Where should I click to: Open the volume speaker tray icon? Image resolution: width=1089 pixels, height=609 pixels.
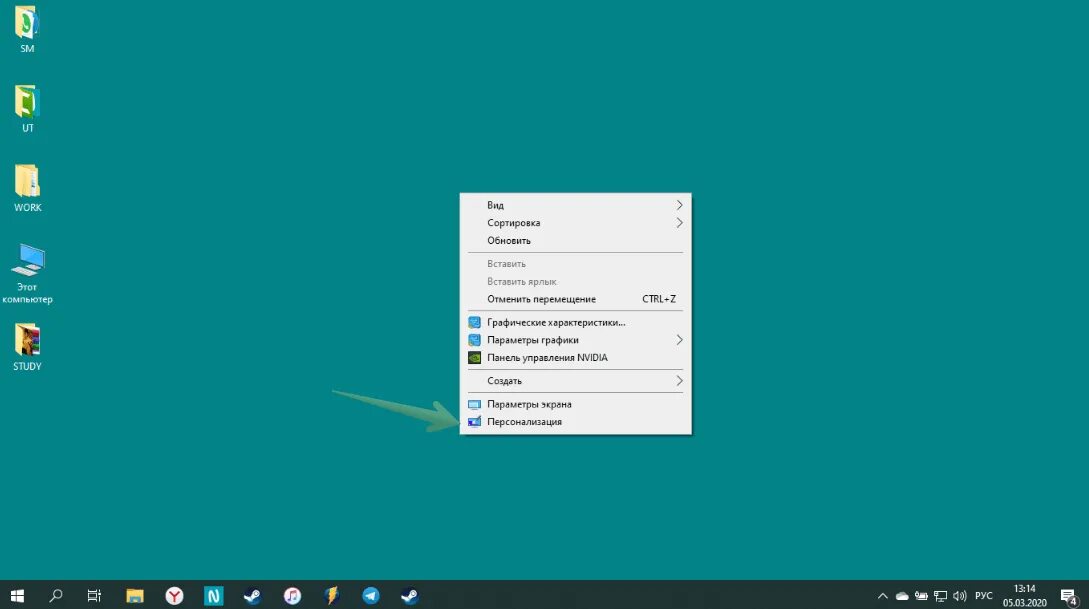(x=960, y=596)
